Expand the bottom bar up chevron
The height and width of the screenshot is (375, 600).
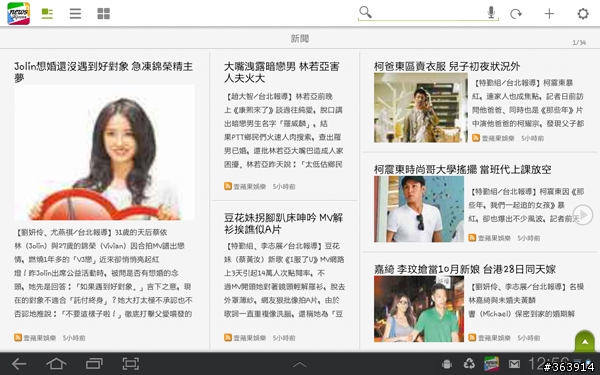[300, 365]
